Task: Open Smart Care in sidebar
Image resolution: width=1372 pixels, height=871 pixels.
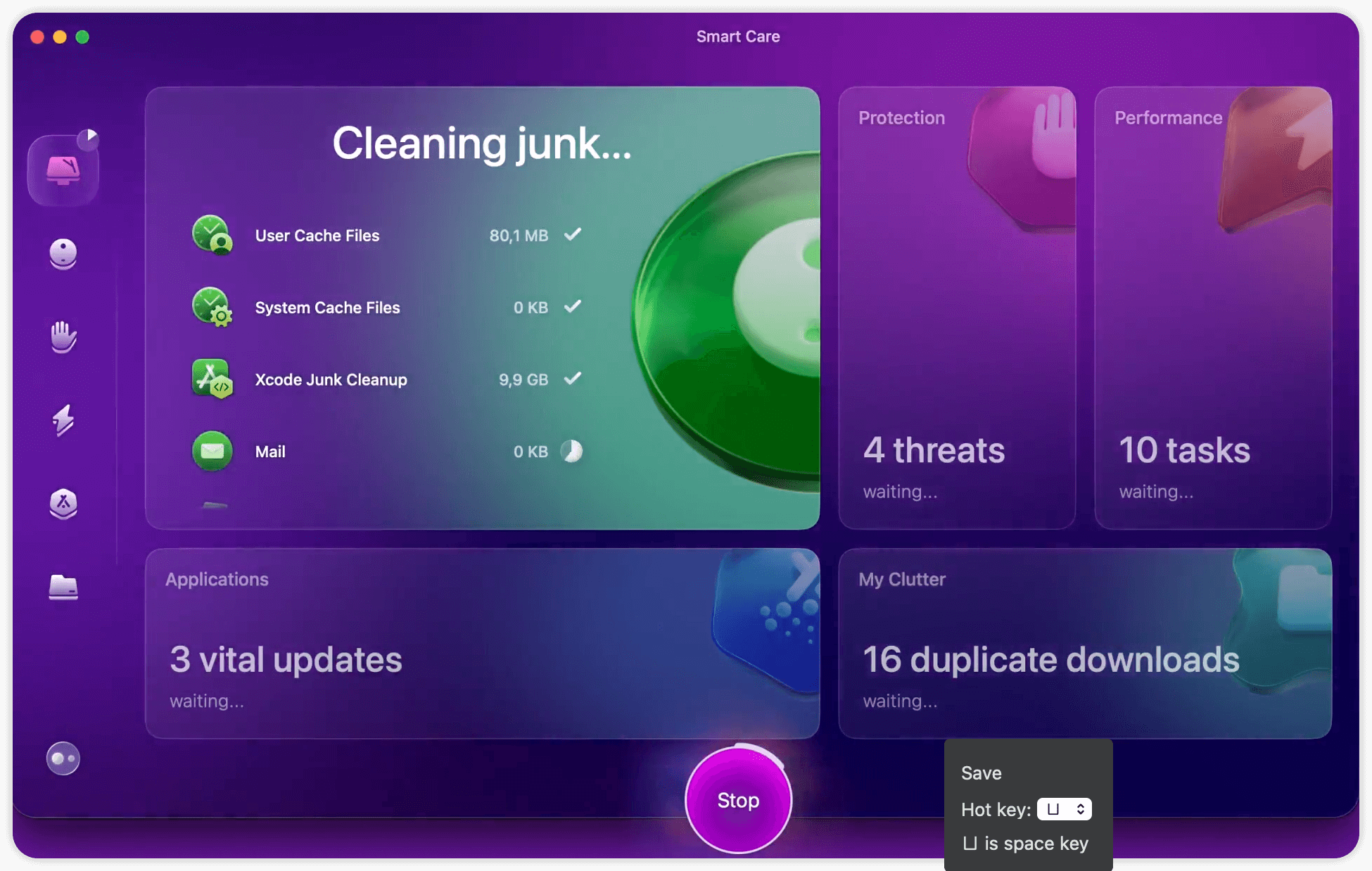Action: pyautogui.click(x=63, y=170)
